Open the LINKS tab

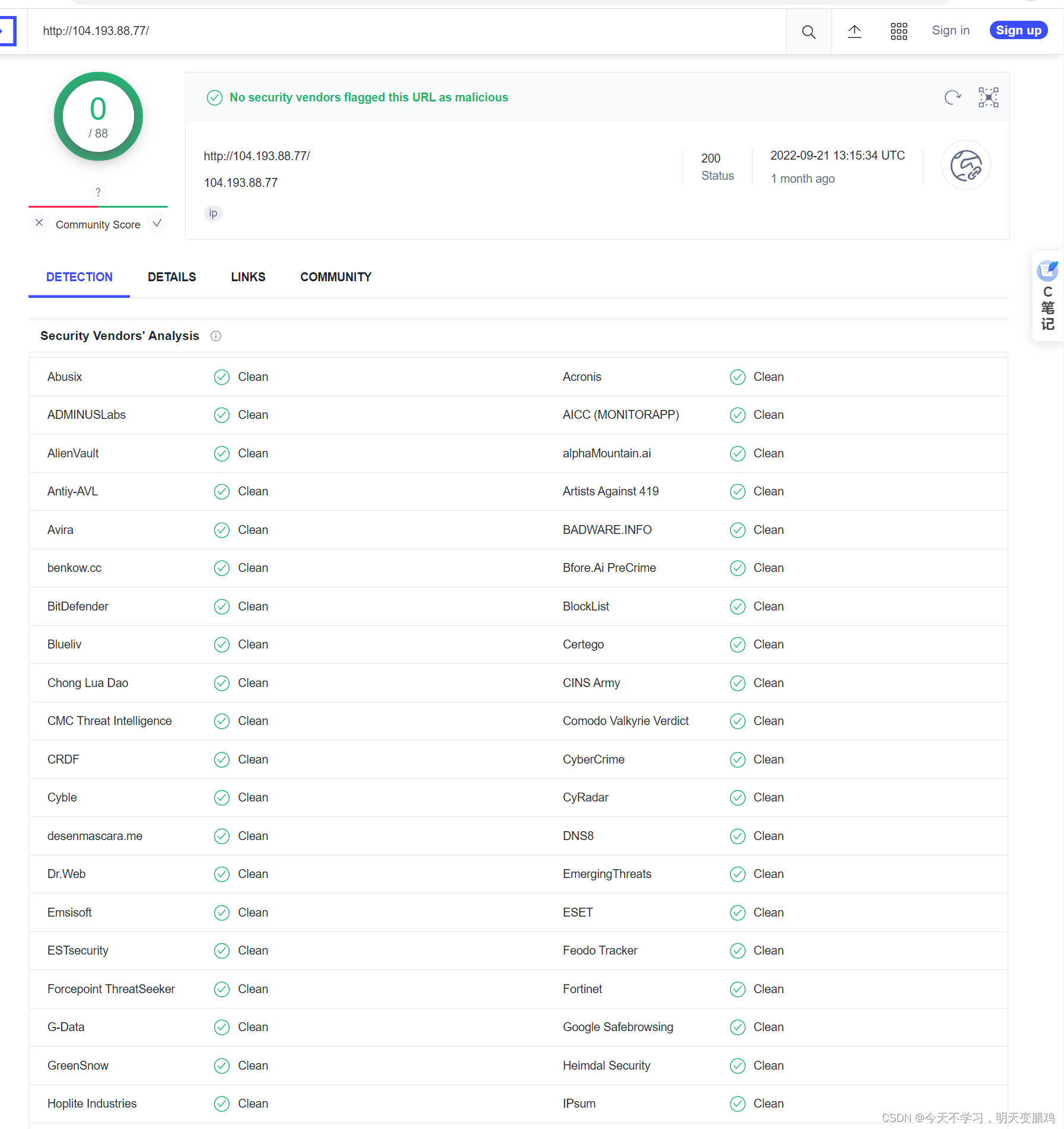(x=248, y=277)
